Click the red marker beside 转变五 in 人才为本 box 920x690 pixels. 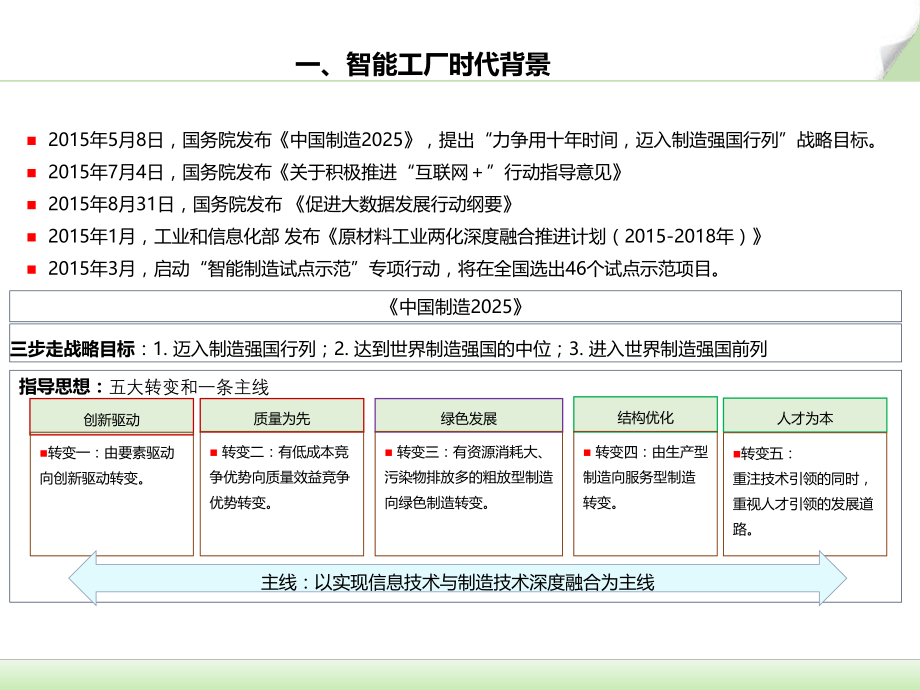737,453
